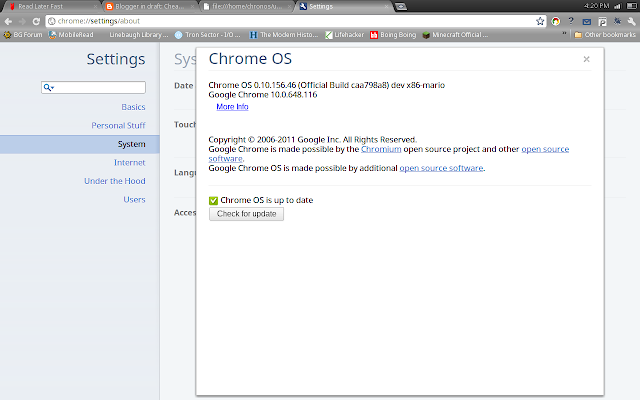Screen dimensions: 640x400
Task: Open the BG Forum bookmark
Action: [23, 35]
